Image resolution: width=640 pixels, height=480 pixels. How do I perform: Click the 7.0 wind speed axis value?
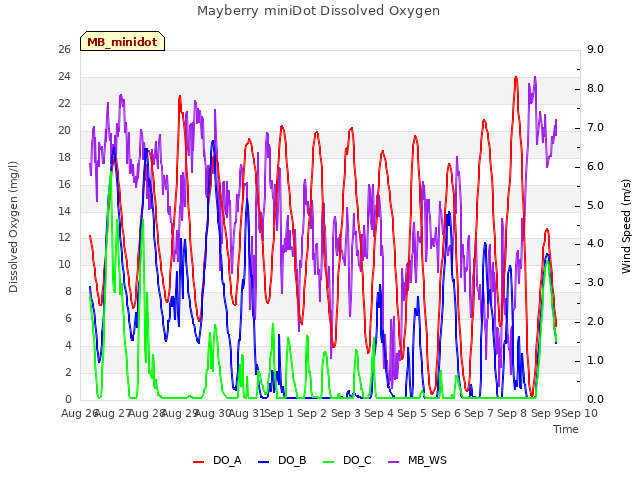click(x=595, y=127)
